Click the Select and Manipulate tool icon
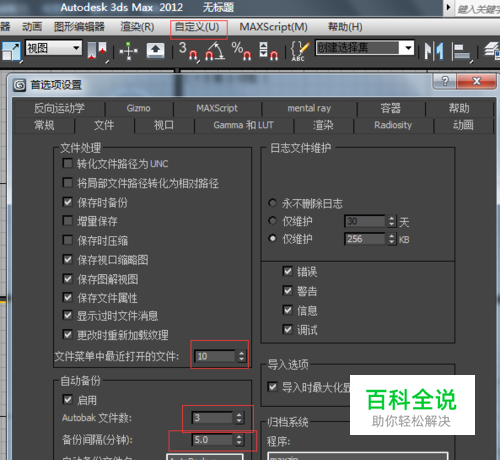500x460 pixels. tap(128, 51)
